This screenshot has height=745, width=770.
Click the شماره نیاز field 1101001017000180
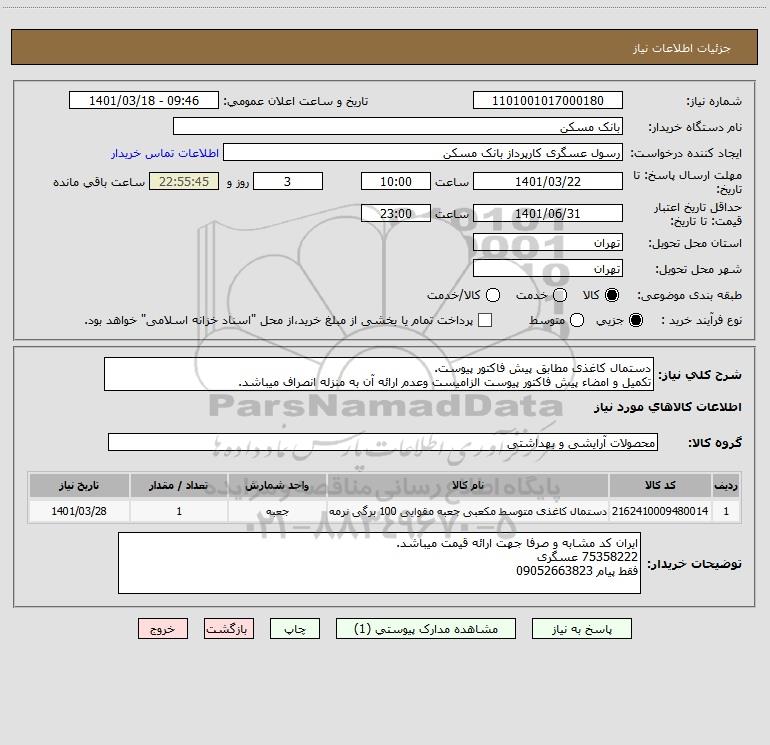[548, 100]
